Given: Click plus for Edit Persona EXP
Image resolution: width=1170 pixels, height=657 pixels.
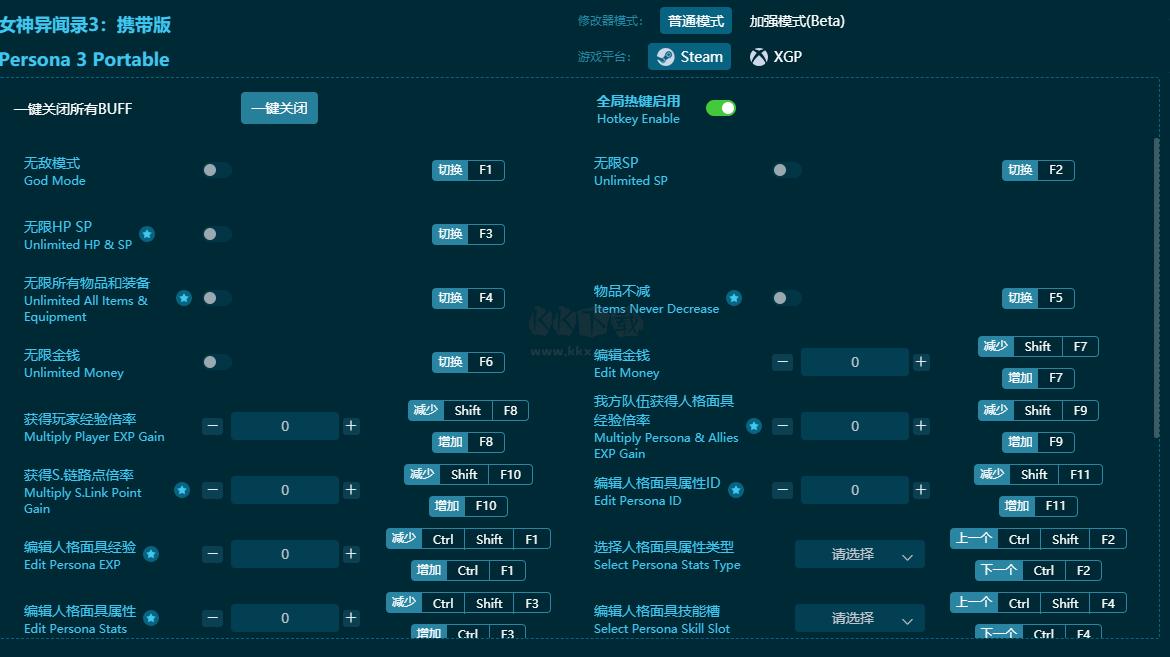Looking at the screenshot, I should pyautogui.click(x=351, y=554).
